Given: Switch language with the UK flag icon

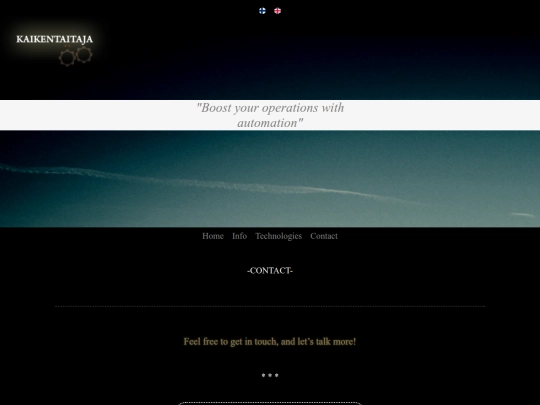Looking at the screenshot, I should (x=278, y=11).
